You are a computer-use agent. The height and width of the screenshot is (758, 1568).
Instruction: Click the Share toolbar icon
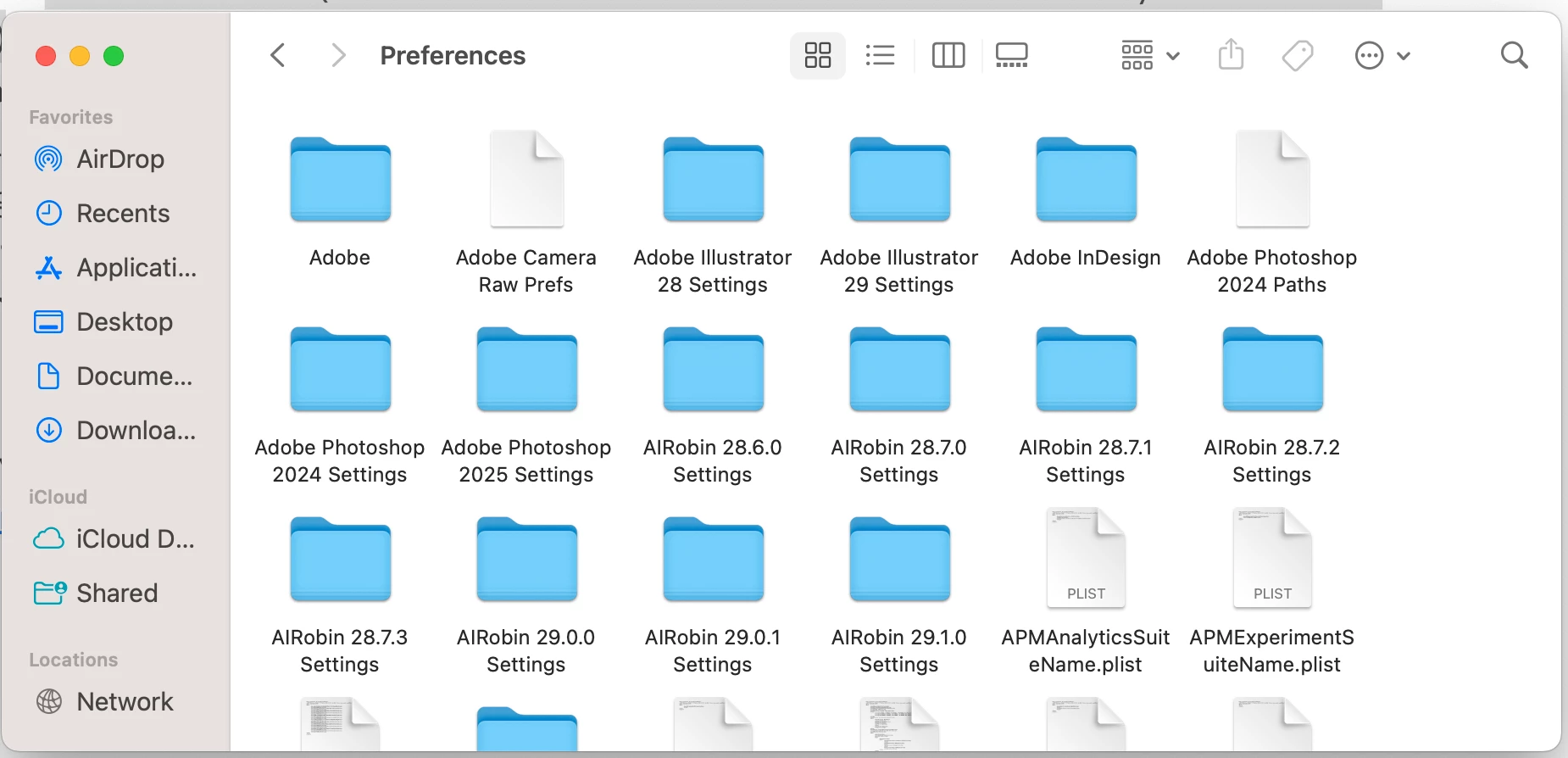click(x=1231, y=56)
